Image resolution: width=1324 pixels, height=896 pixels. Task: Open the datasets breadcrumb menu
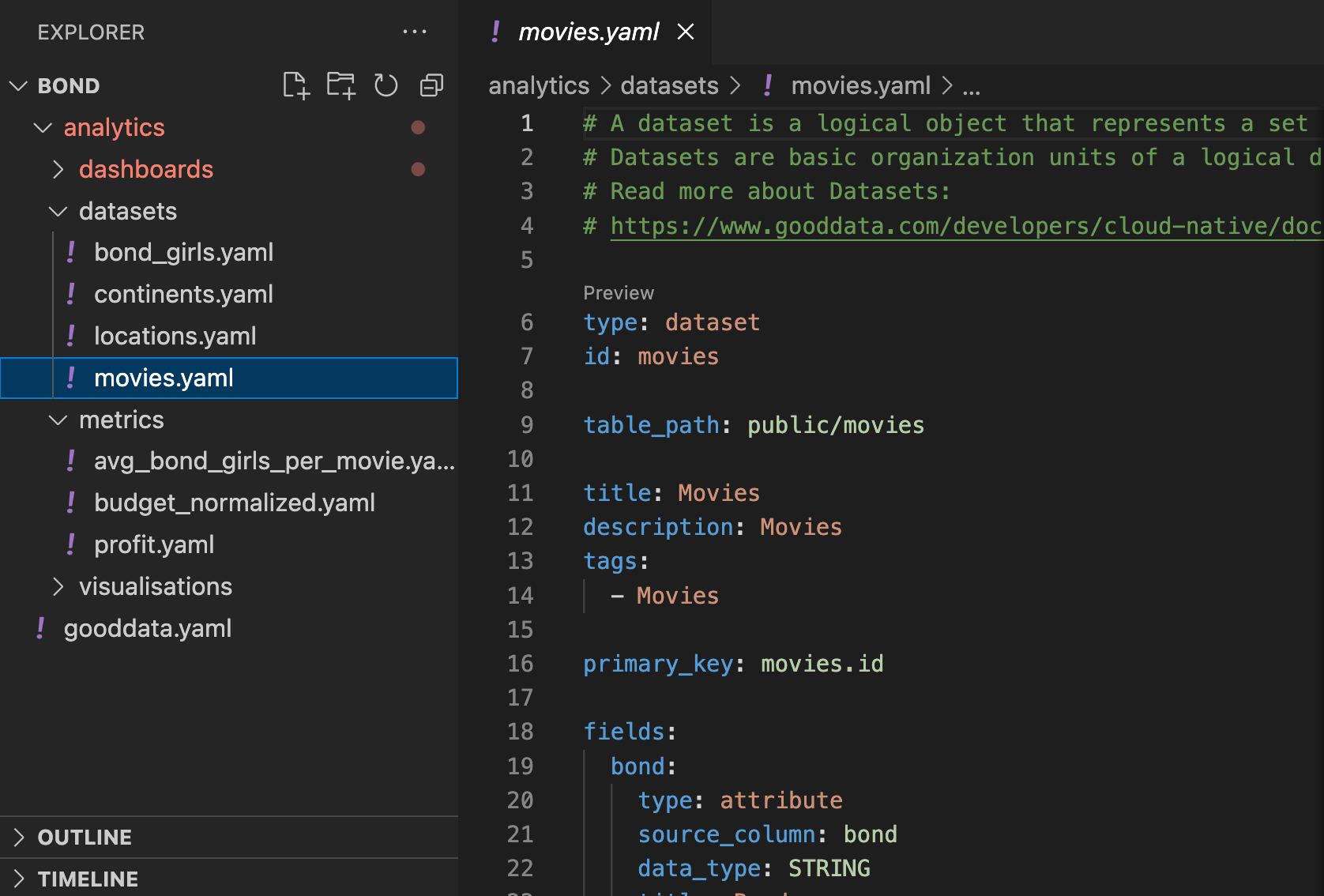pos(668,85)
